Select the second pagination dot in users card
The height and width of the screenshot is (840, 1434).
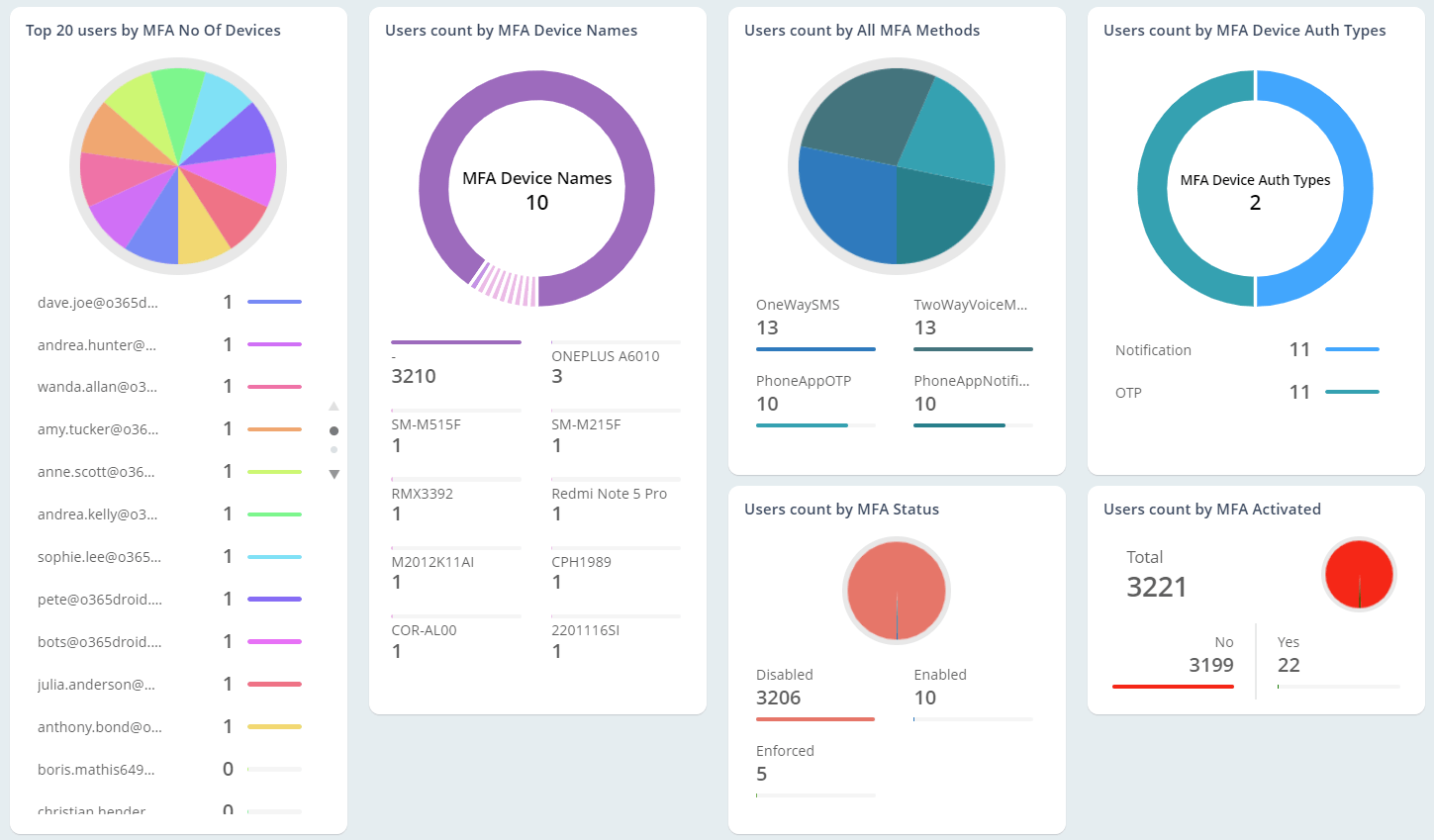click(334, 449)
